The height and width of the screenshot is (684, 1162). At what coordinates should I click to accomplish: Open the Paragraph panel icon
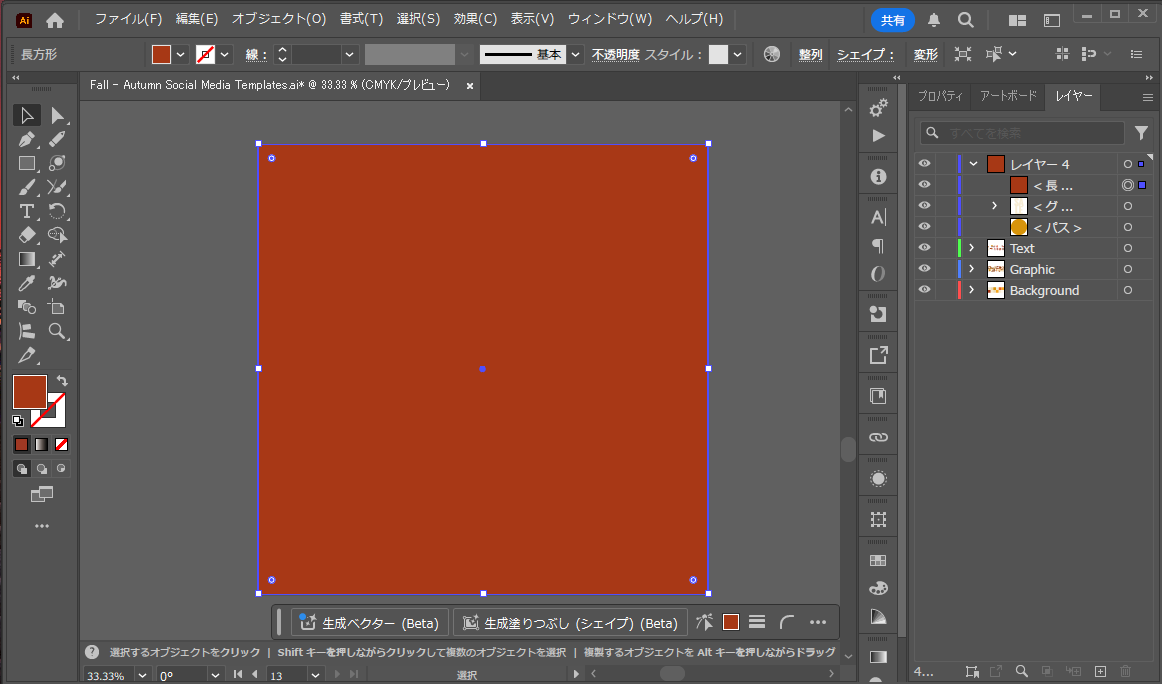(x=878, y=245)
